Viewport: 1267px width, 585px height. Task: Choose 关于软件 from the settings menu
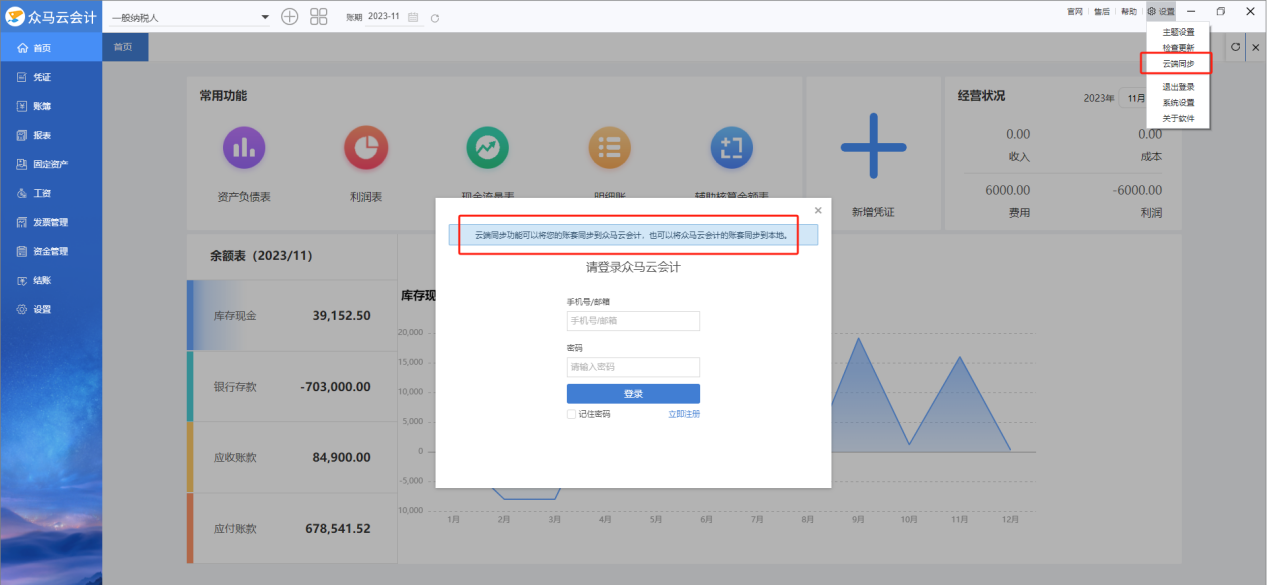tap(1178, 118)
